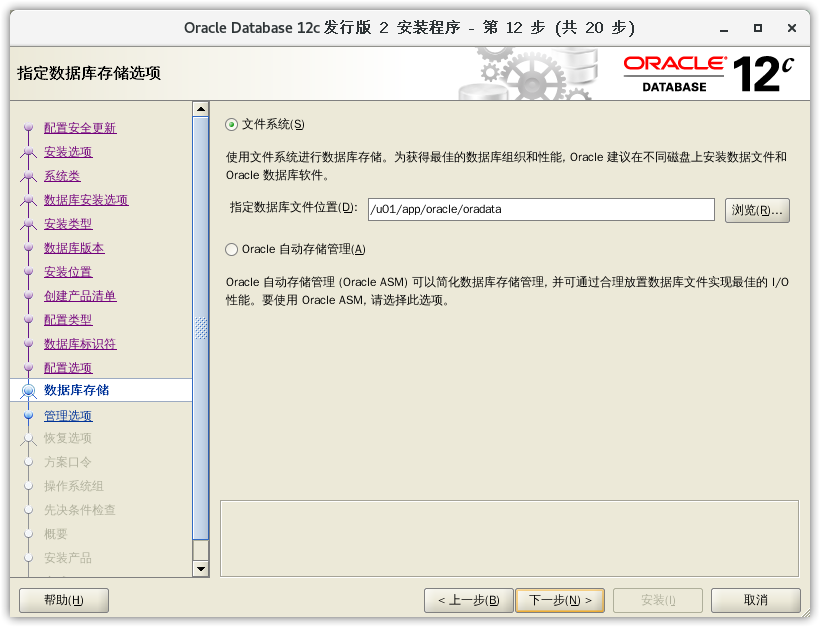The width and height of the screenshot is (820, 627).
Task: Click the 浏览 browse button
Action: (x=756, y=210)
